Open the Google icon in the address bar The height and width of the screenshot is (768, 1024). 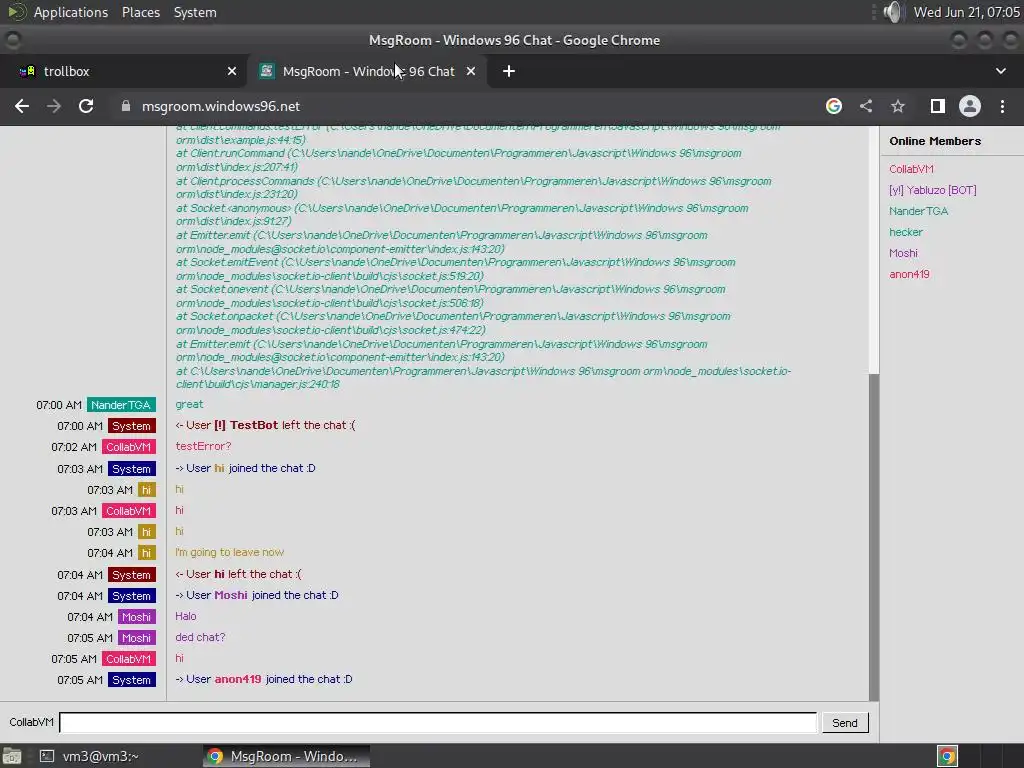tap(833, 106)
